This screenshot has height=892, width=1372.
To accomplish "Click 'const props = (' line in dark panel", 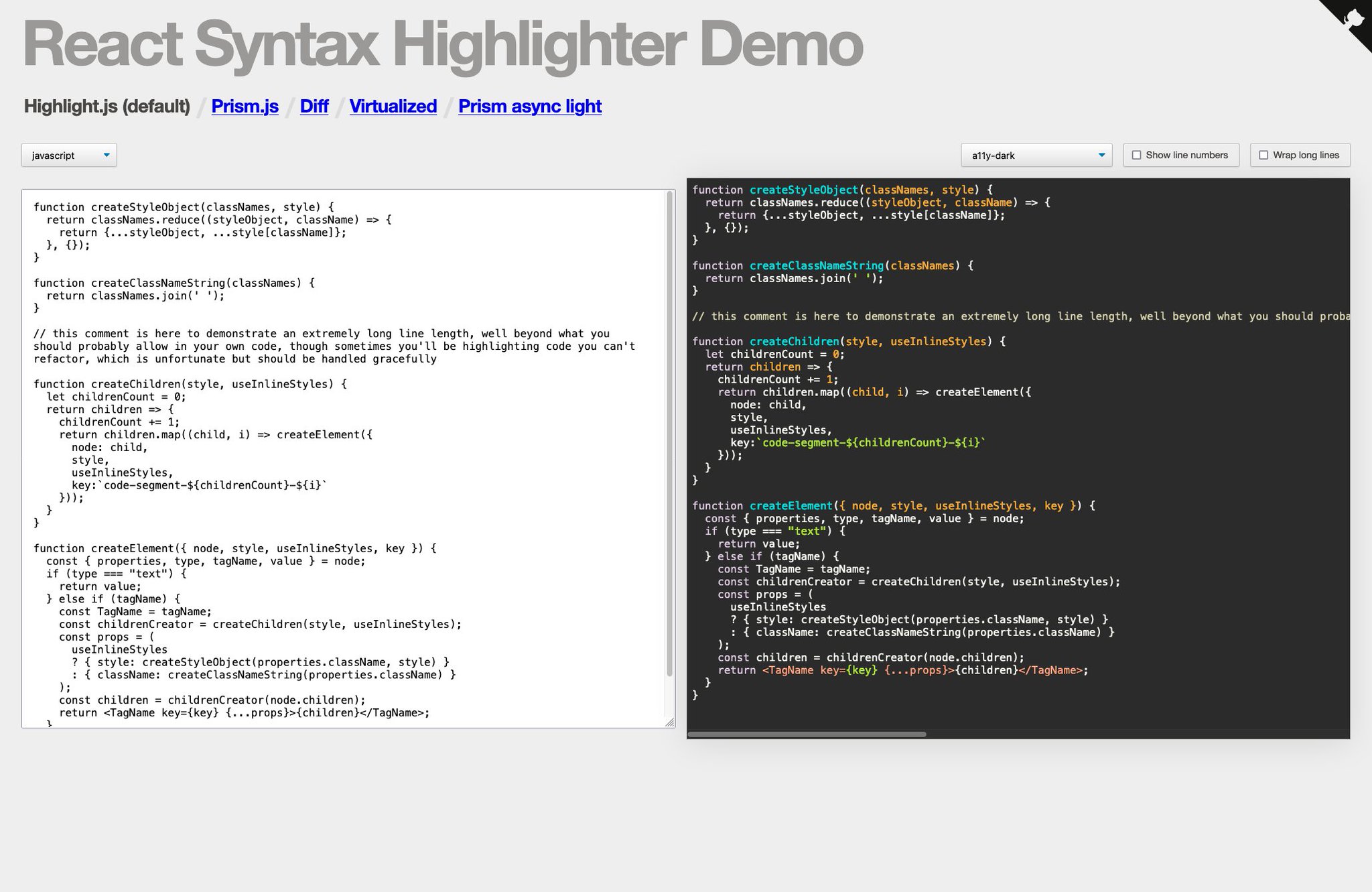I will [x=765, y=594].
